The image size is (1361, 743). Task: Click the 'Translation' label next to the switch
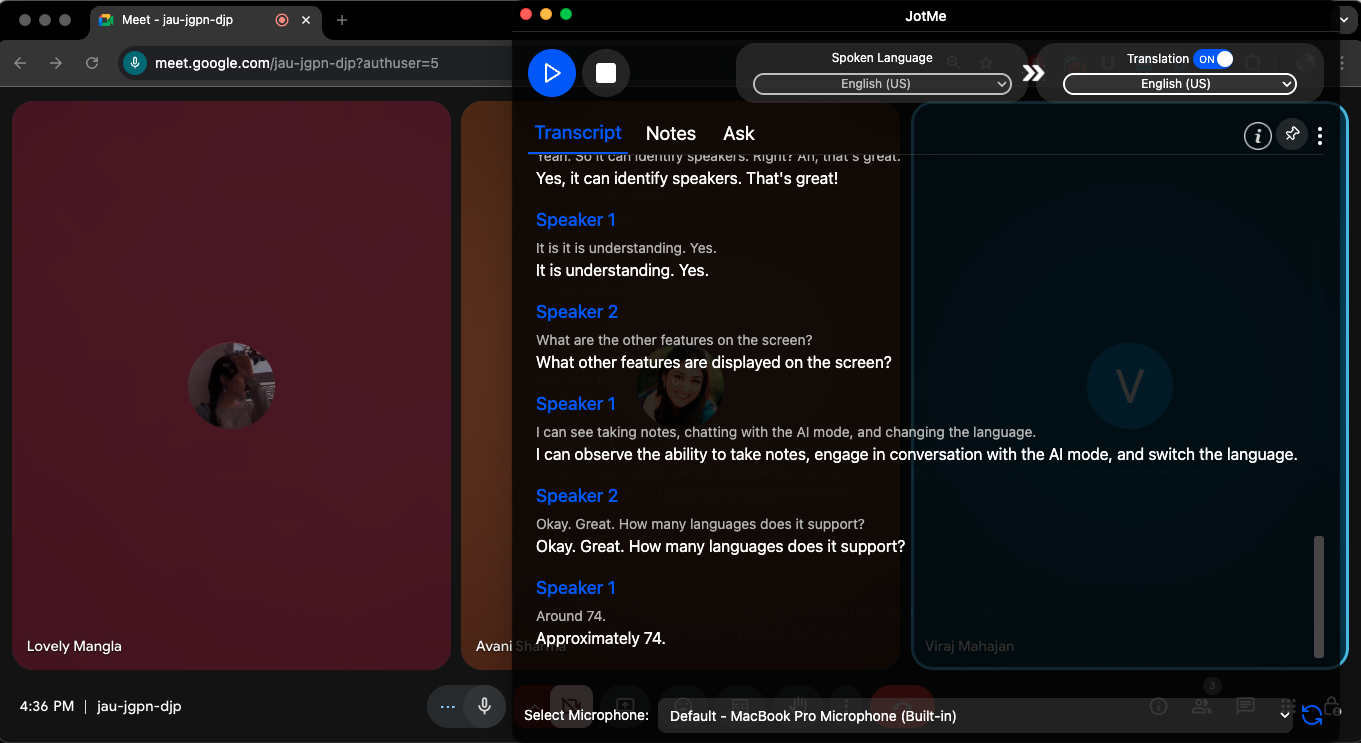[1158, 59]
